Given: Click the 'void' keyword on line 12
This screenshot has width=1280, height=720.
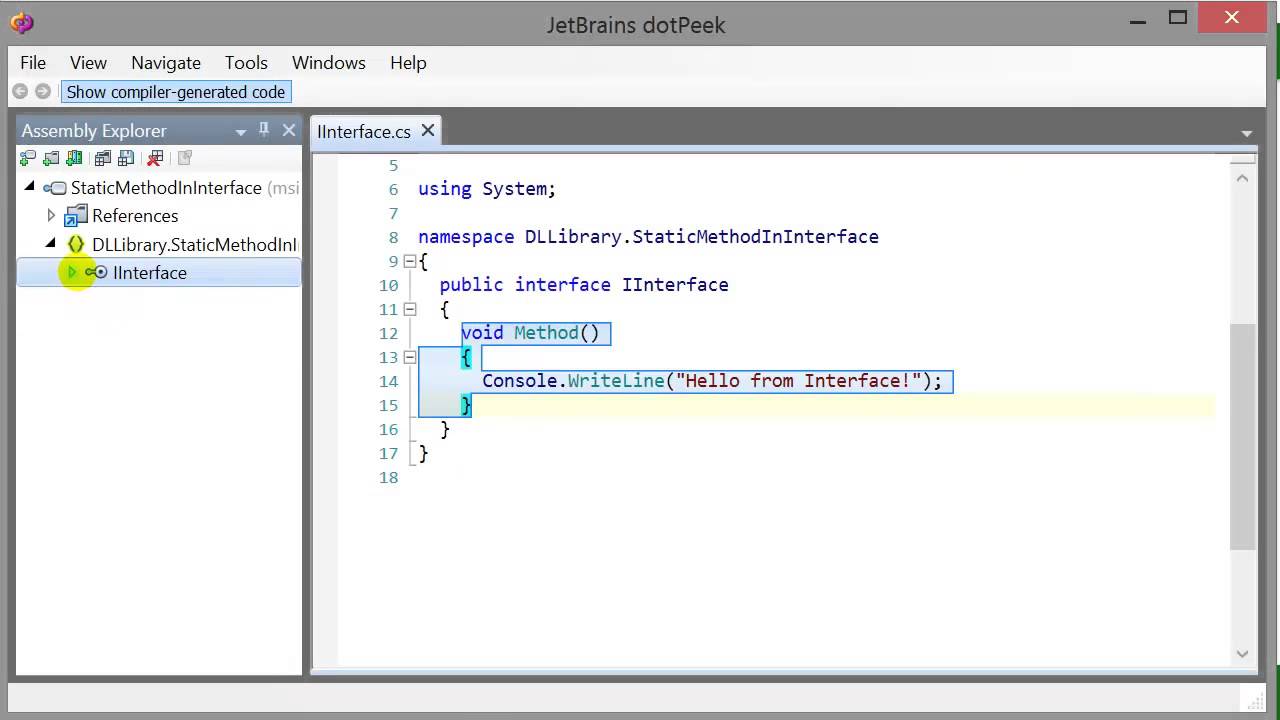Looking at the screenshot, I should 482,333.
